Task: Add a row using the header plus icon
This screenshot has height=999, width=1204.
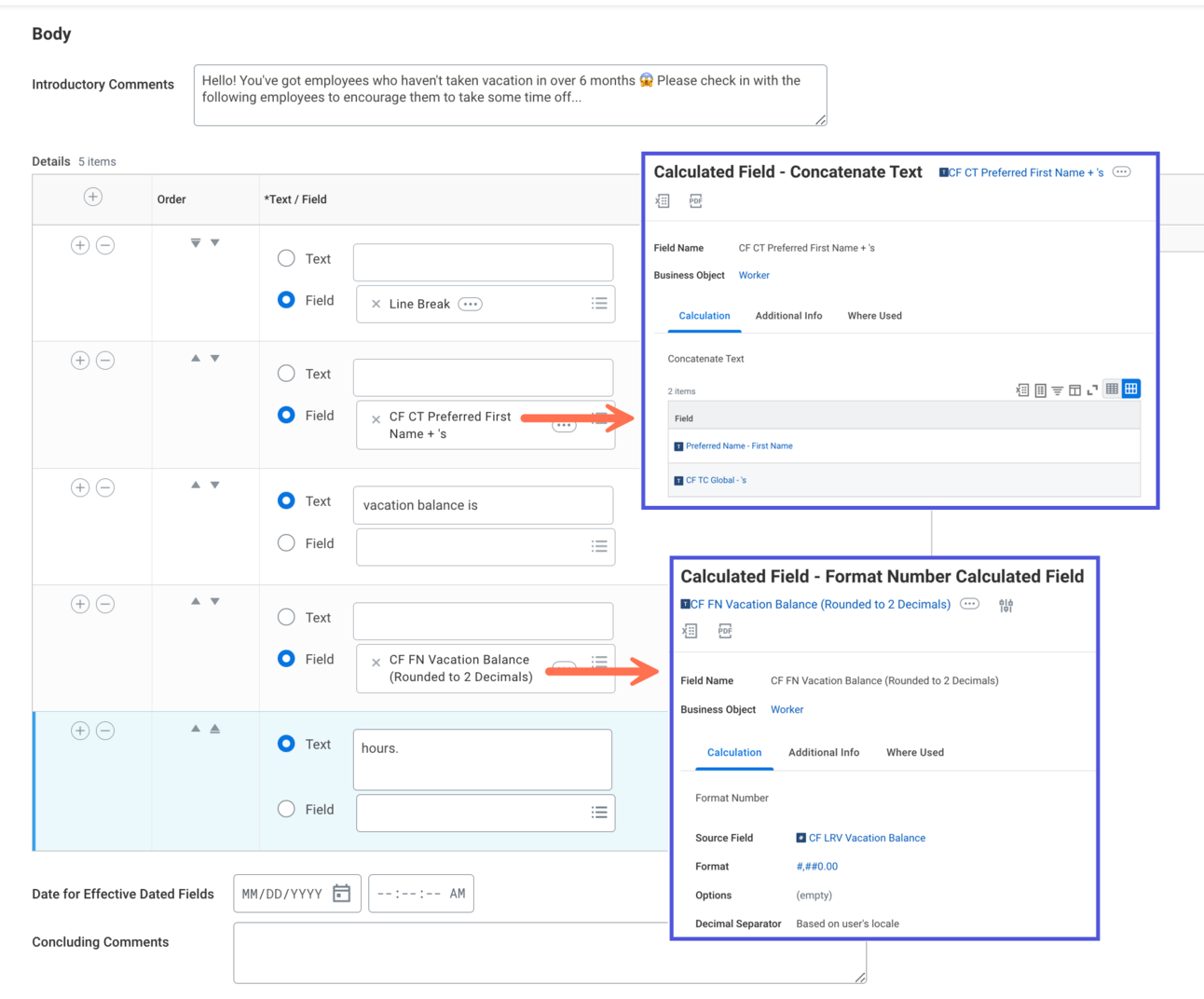Action: point(93,197)
